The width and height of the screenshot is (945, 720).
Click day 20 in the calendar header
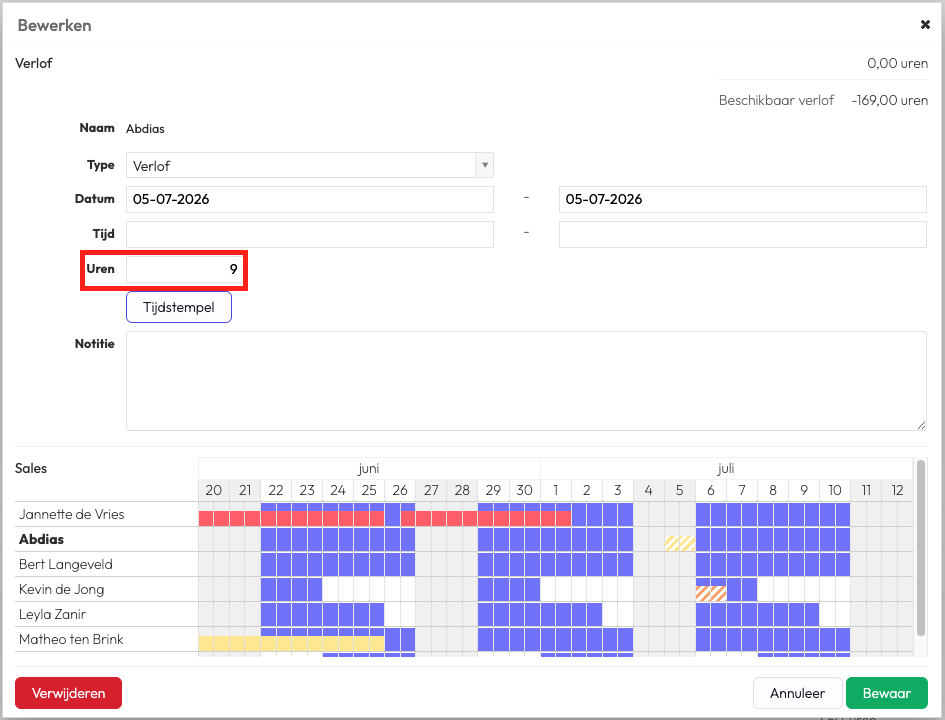[x=213, y=490]
